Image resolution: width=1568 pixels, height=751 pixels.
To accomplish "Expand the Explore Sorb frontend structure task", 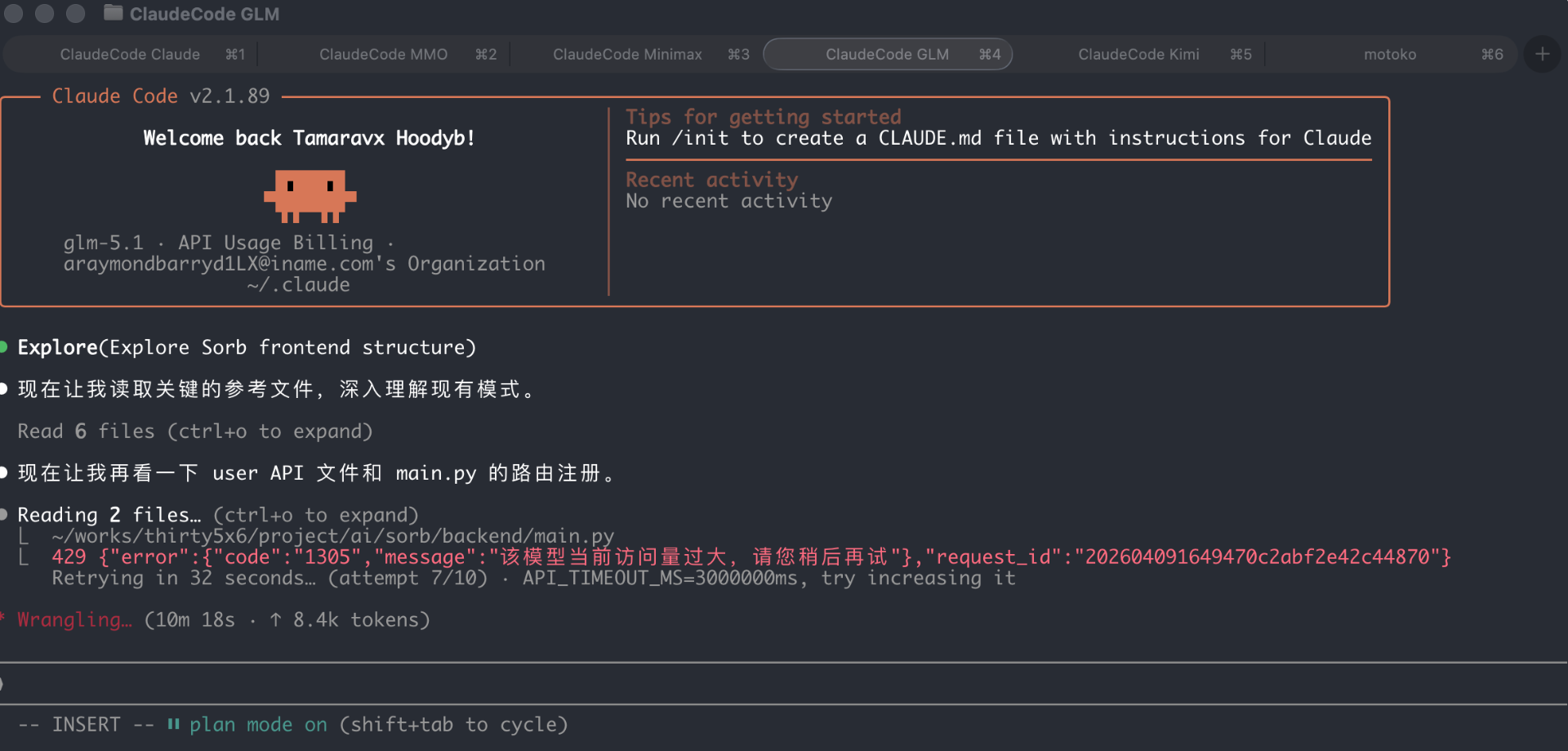I will (246, 348).
